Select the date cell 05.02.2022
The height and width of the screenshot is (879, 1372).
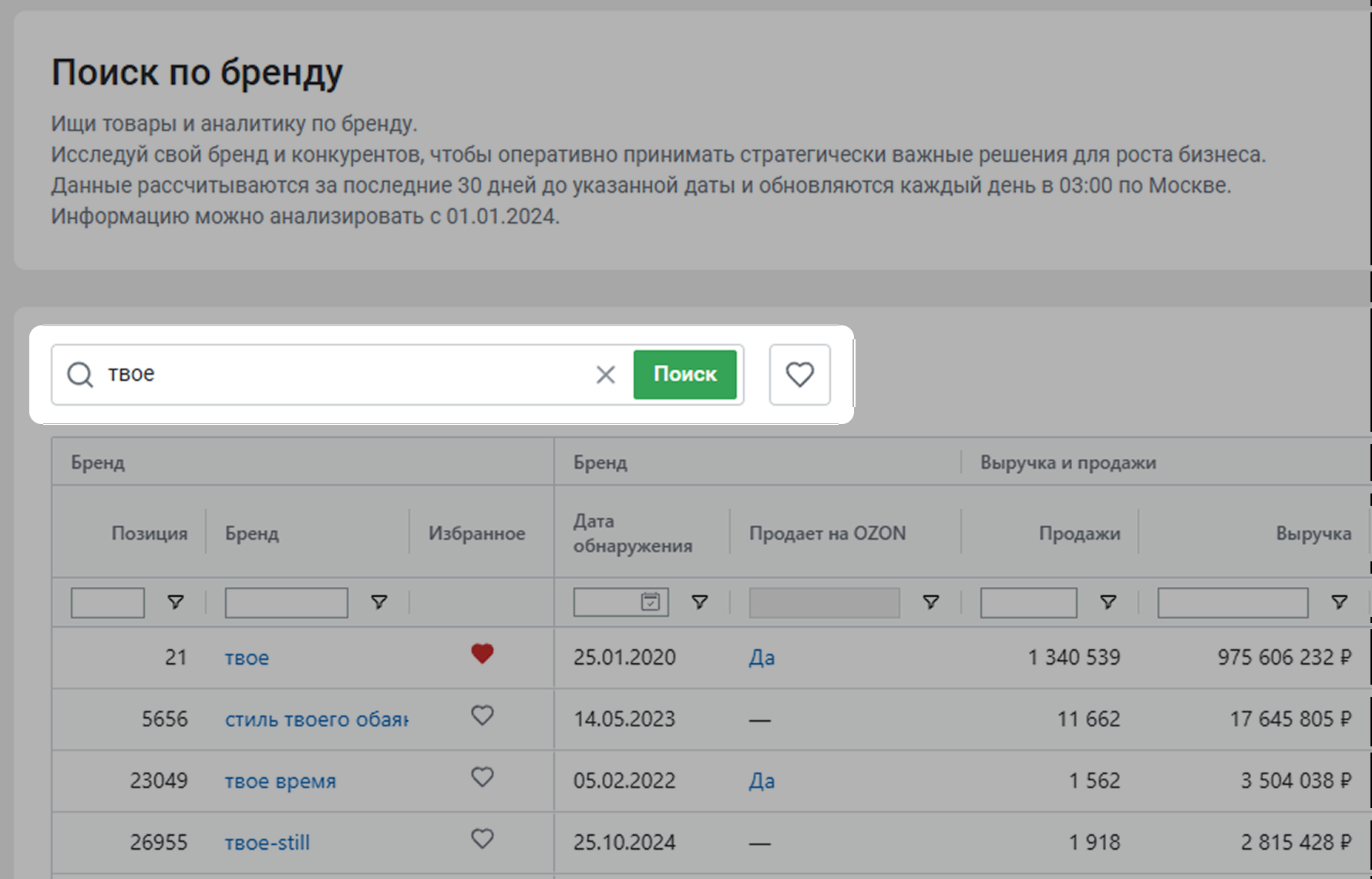coord(624,781)
